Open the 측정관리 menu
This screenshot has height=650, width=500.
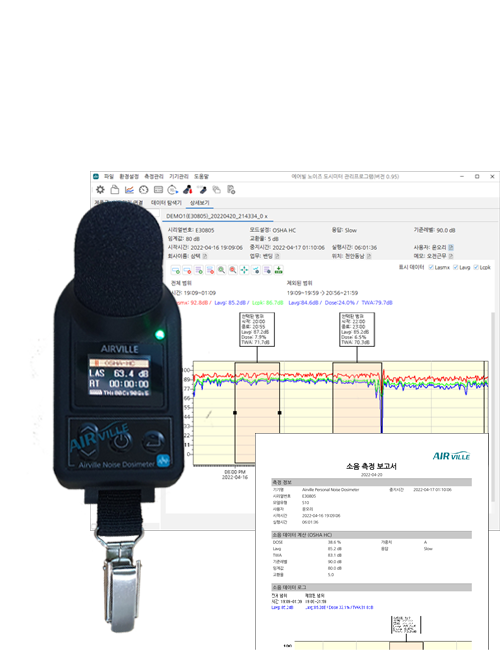pyautogui.click(x=154, y=177)
